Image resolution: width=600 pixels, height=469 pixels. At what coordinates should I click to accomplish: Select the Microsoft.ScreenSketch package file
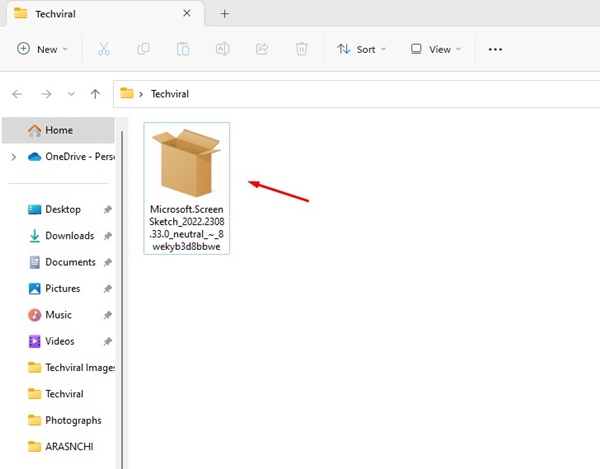click(x=187, y=188)
